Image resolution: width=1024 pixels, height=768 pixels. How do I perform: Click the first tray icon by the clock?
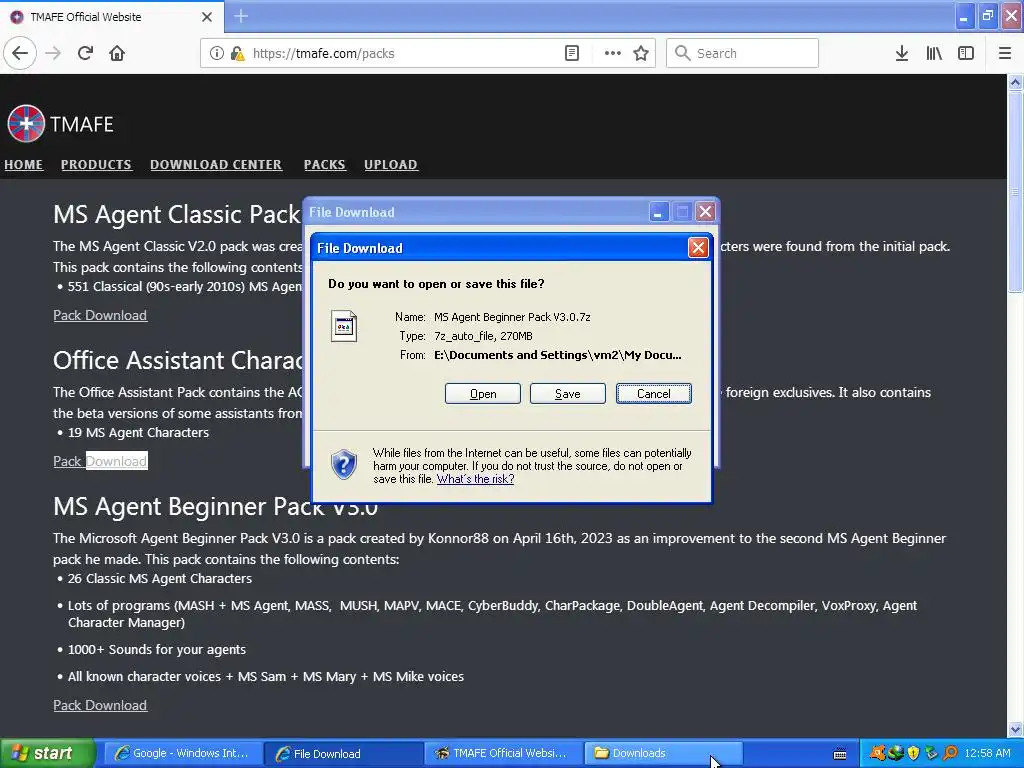[877, 753]
